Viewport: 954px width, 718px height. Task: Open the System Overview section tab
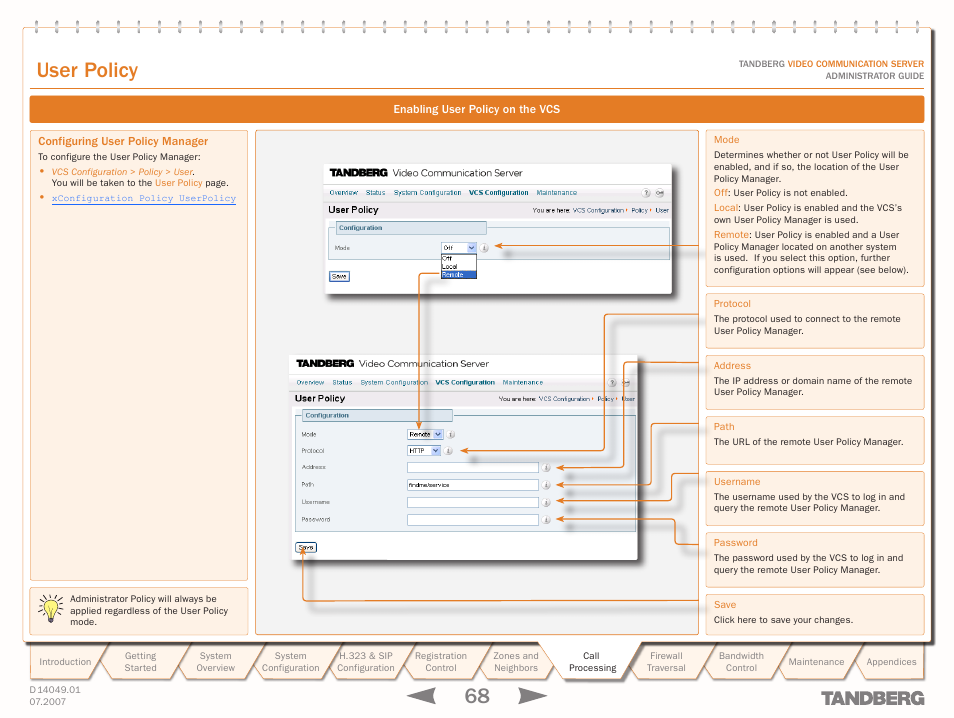click(x=215, y=661)
